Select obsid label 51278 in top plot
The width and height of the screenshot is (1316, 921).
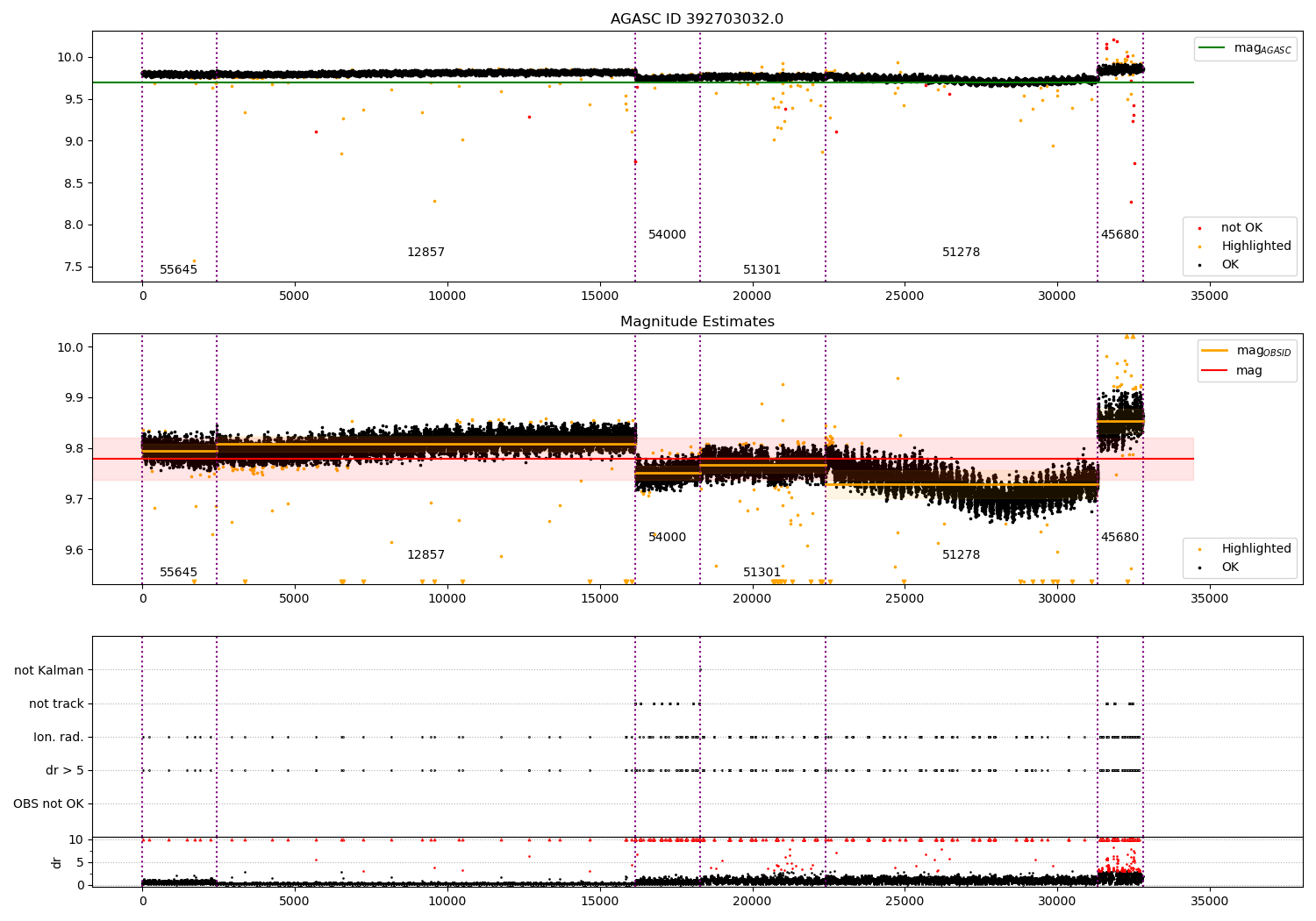pyautogui.click(x=961, y=253)
